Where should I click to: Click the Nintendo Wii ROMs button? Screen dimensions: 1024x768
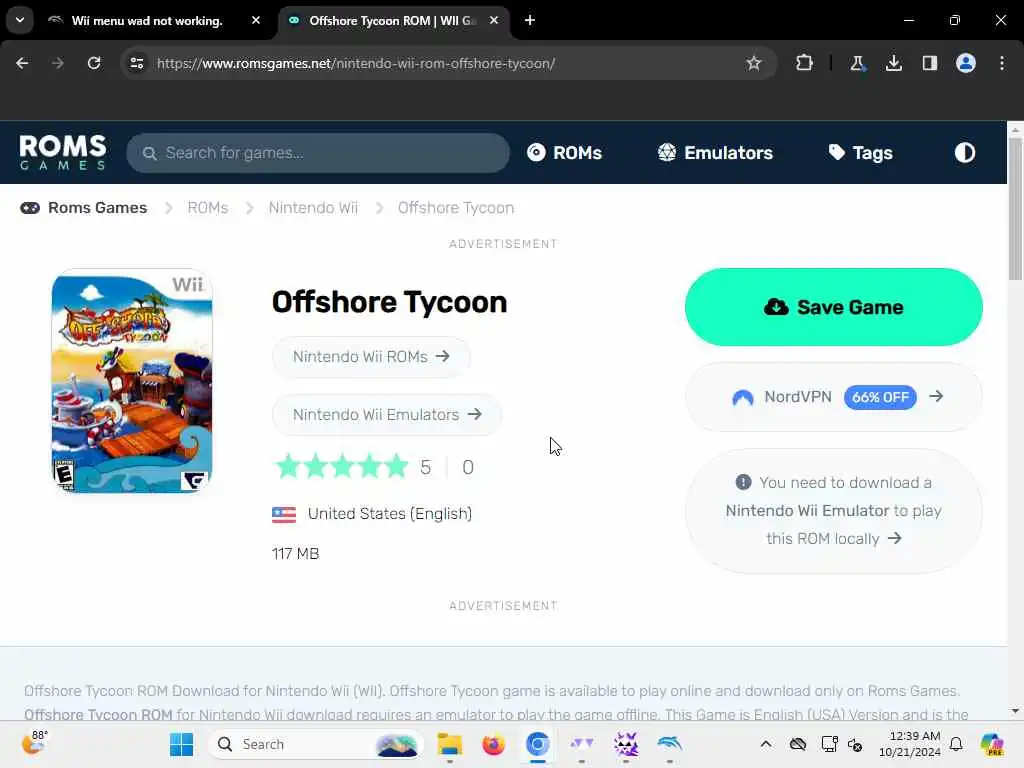coord(371,357)
